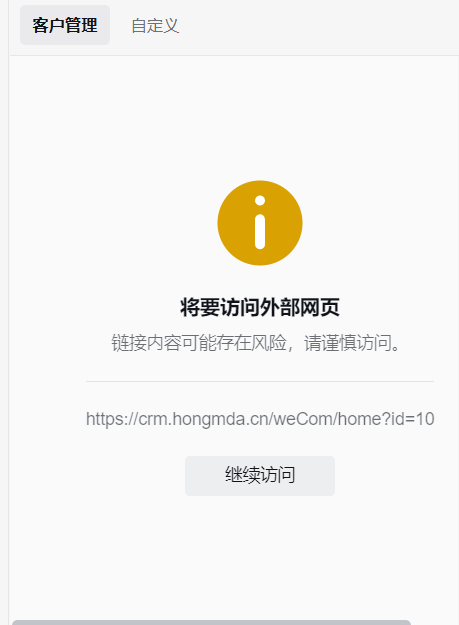Viewport: 459px width, 625px height.
Task: Click the empty tab bar area beside 自定义
Action: click(319, 26)
